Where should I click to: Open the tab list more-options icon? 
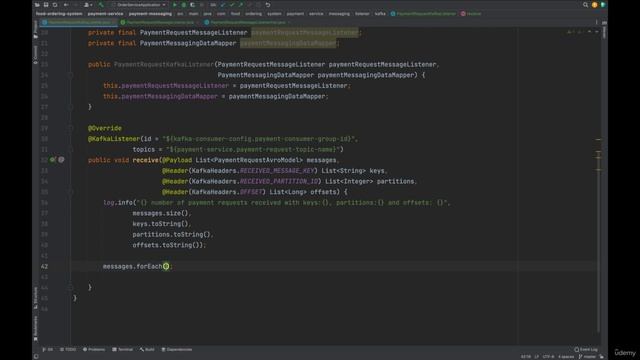[596, 22]
